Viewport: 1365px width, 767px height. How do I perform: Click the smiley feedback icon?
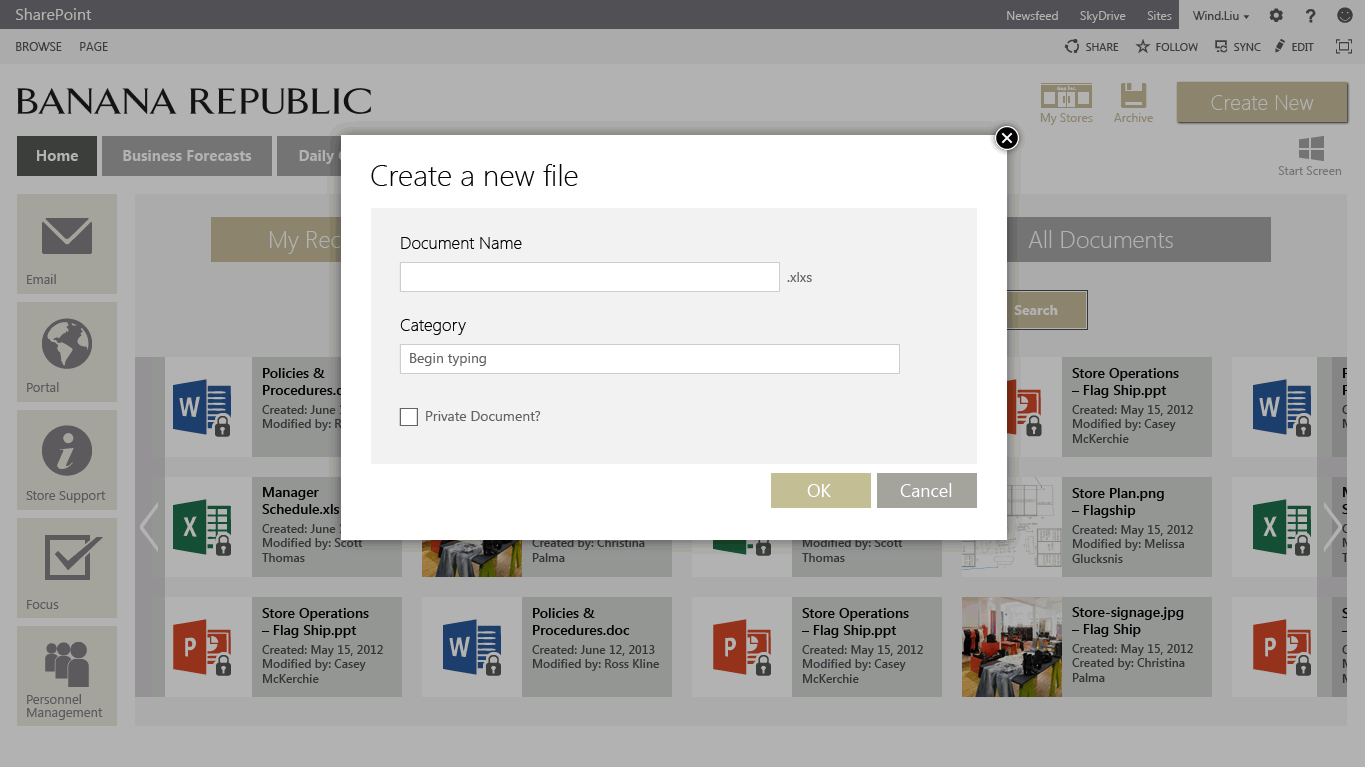1345,15
